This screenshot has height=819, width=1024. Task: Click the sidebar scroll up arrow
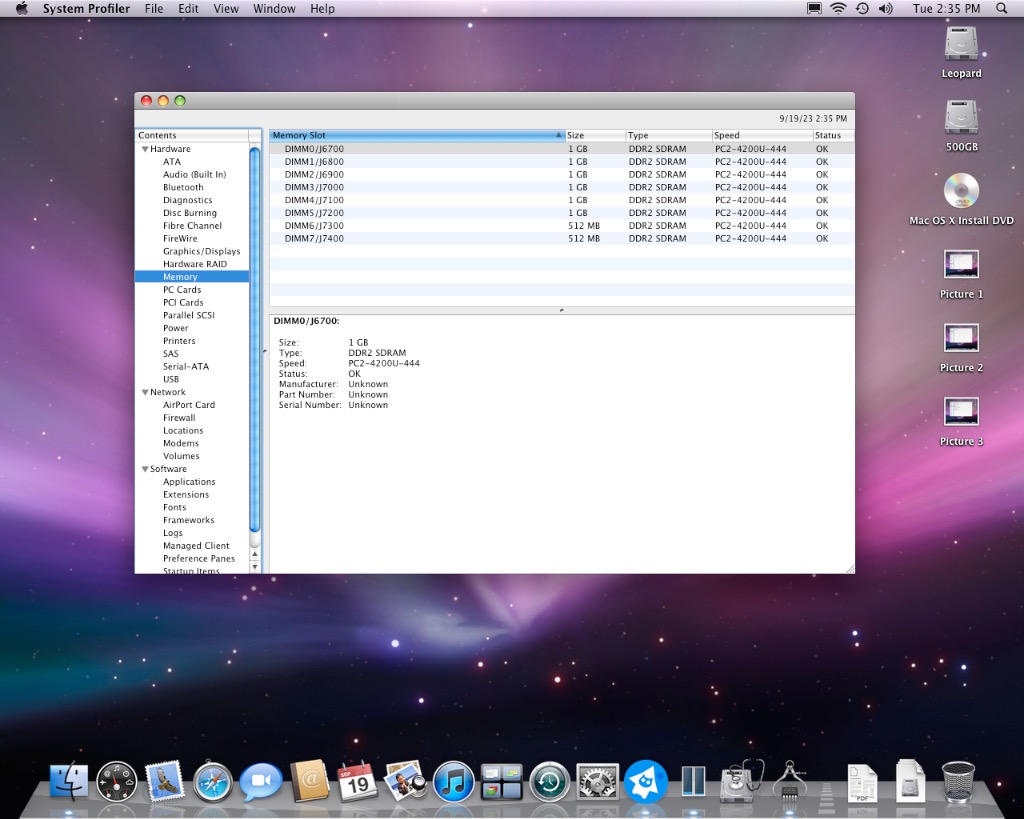255,554
